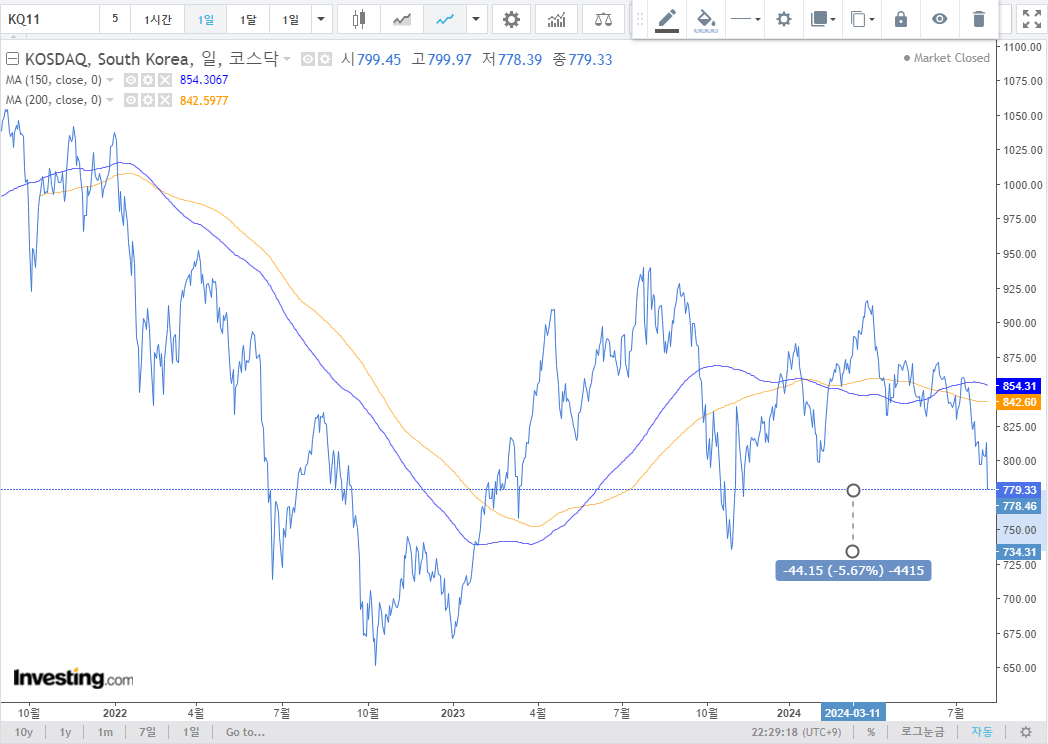Enter fullscreen mode with arrows icon
Screen dimensions: 1048x744
(1031, 19)
